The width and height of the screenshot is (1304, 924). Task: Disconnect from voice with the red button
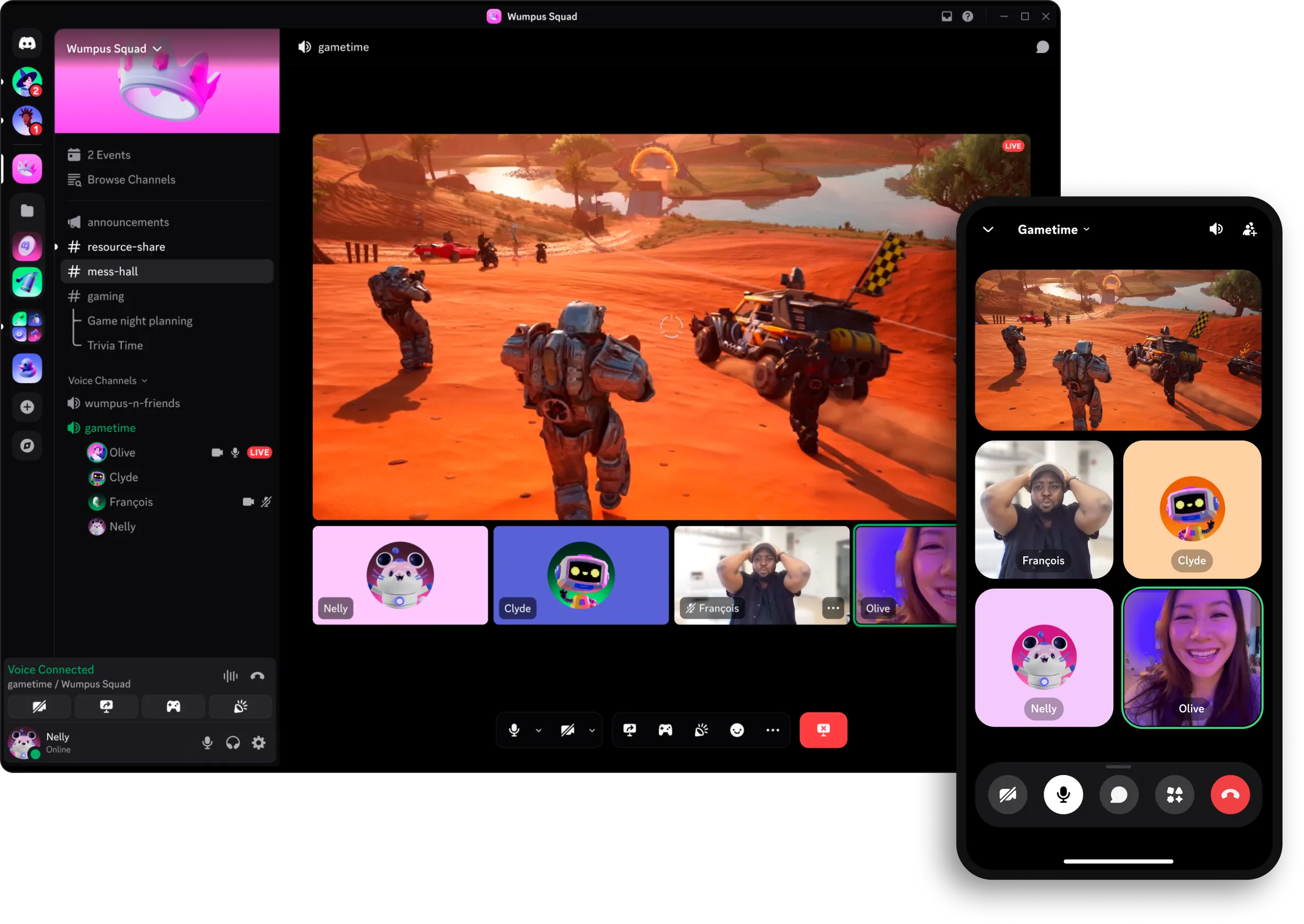click(x=823, y=730)
